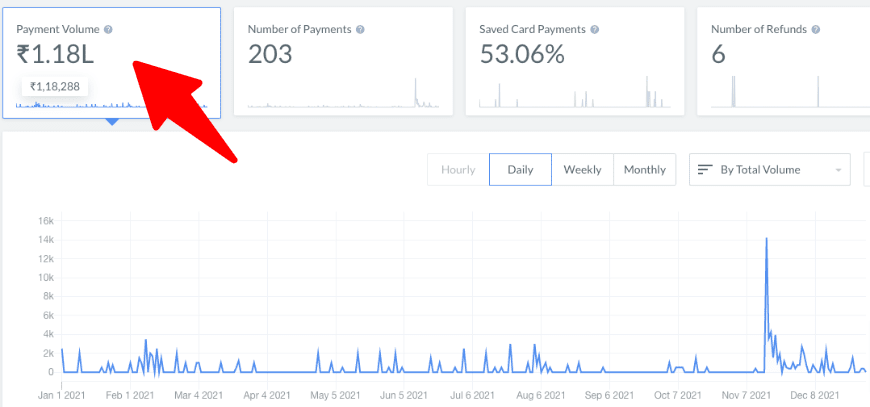870x407 pixels.
Task: Click the Jan 1 2021 axis label
Action: (x=61, y=395)
